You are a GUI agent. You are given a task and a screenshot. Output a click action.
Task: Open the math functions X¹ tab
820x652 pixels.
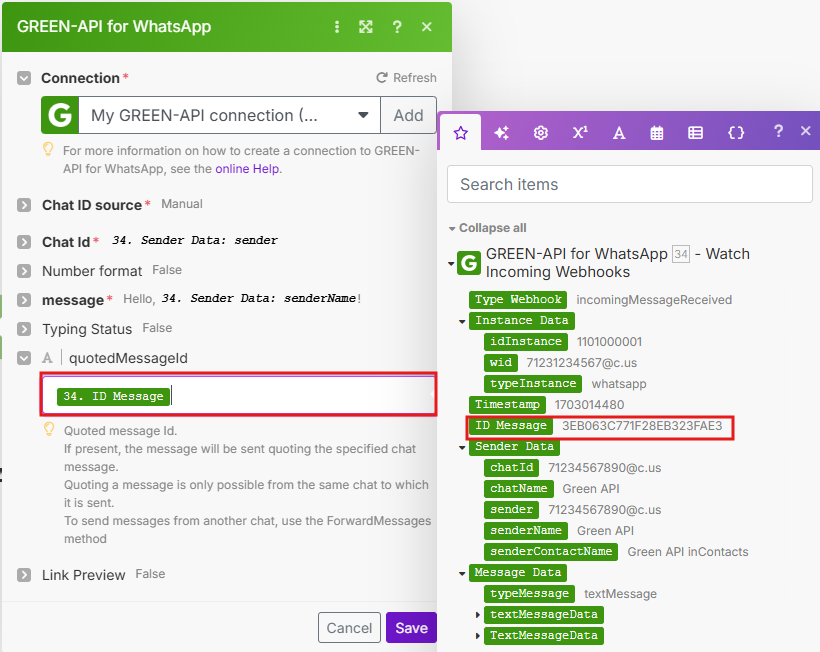(x=580, y=132)
